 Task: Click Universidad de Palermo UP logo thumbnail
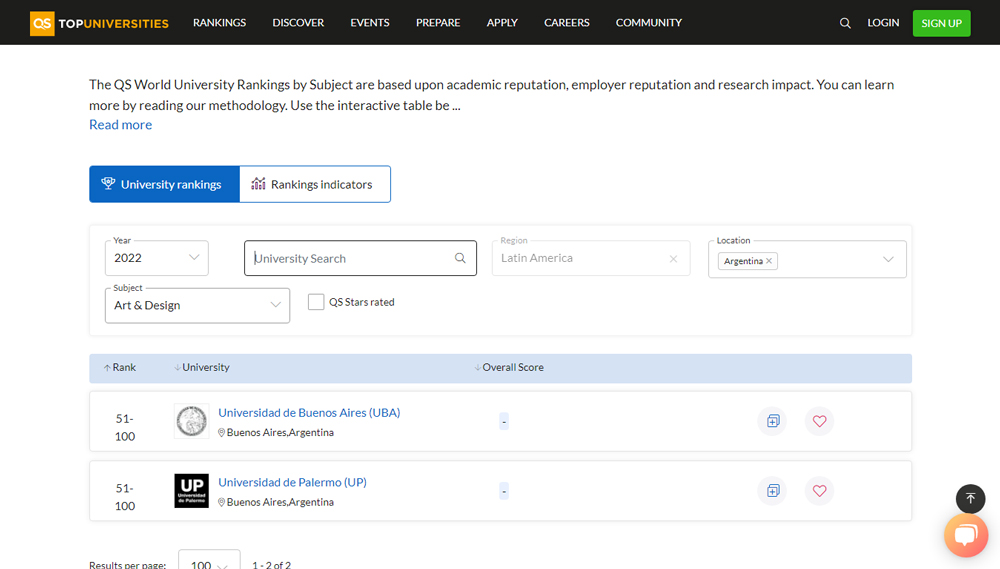pos(191,491)
